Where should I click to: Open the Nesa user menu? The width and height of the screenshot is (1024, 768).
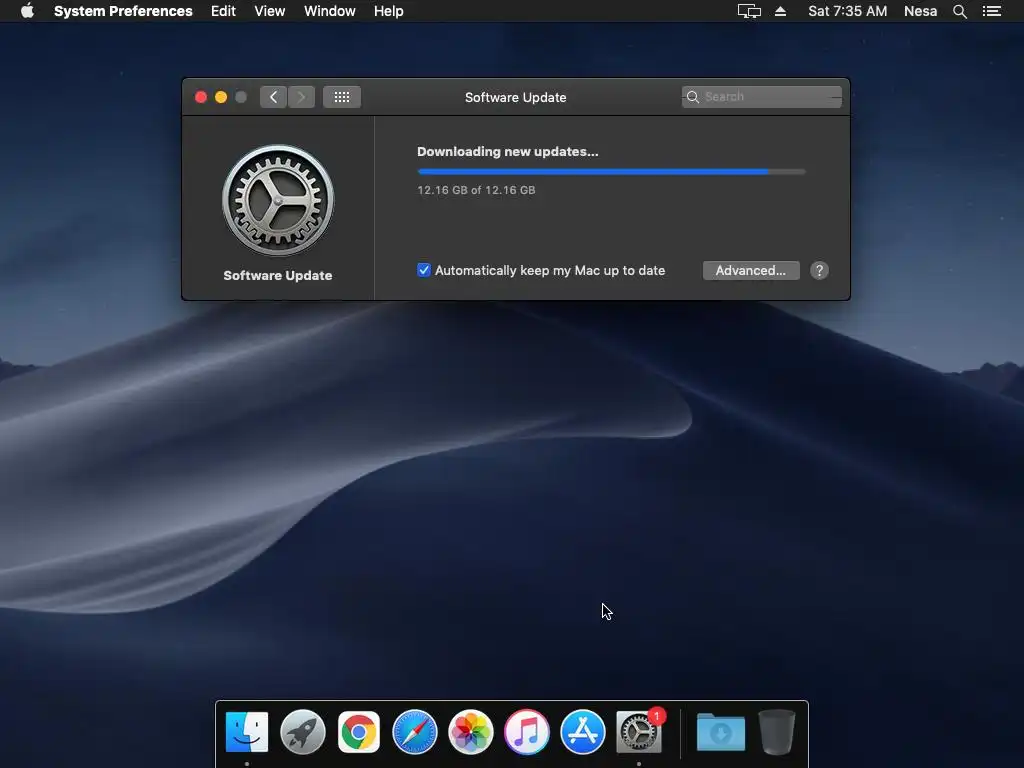point(920,11)
